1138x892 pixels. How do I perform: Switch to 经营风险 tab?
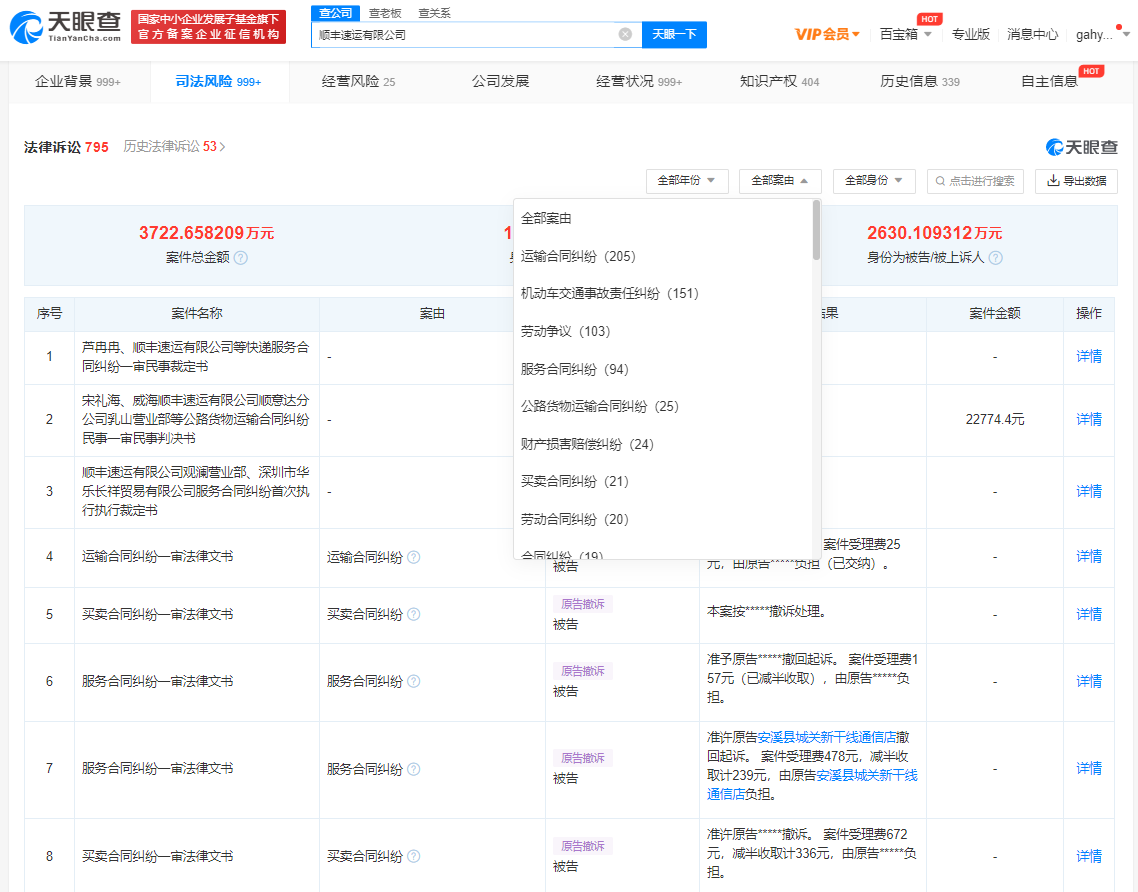point(359,81)
